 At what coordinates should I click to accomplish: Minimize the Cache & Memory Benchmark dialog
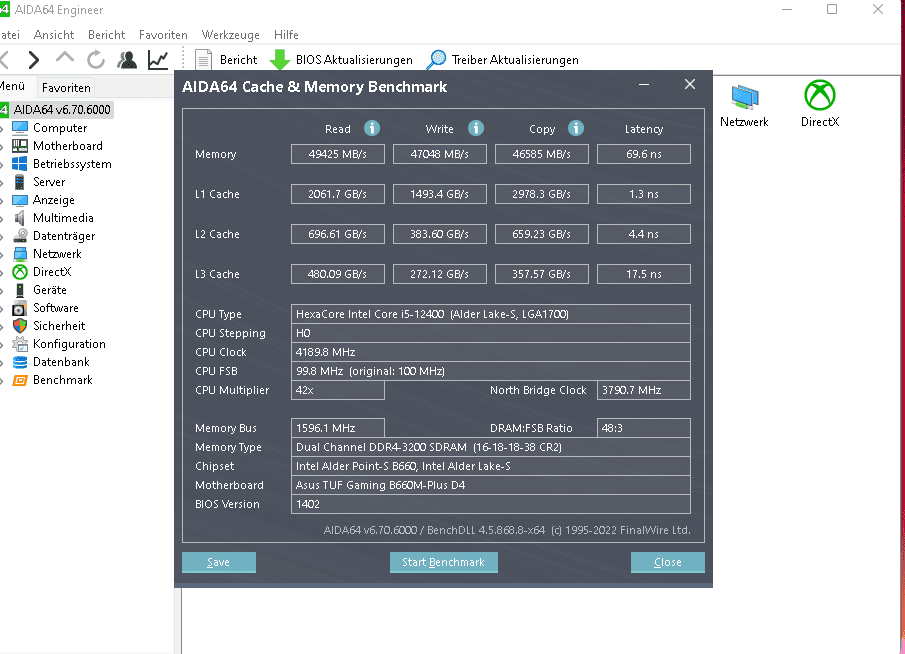coord(644,84)
